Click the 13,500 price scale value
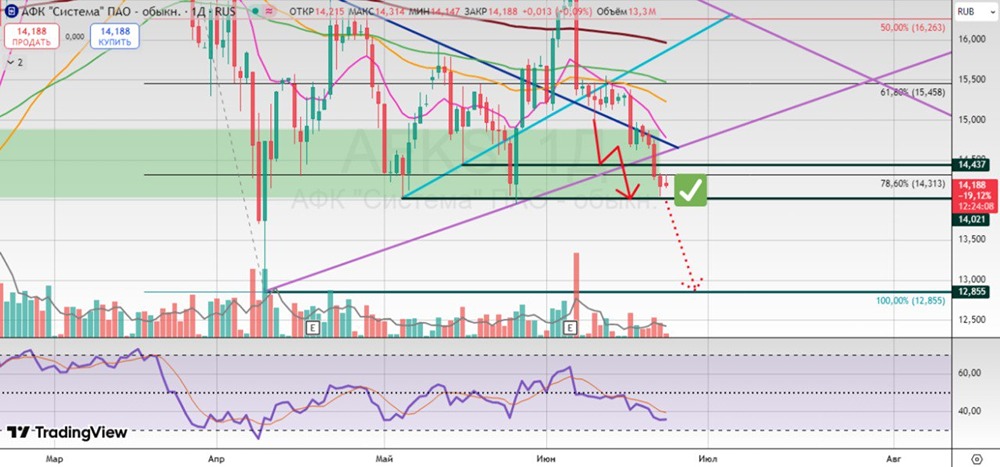Screen dimensions: 1000x467 pos(972,239)
